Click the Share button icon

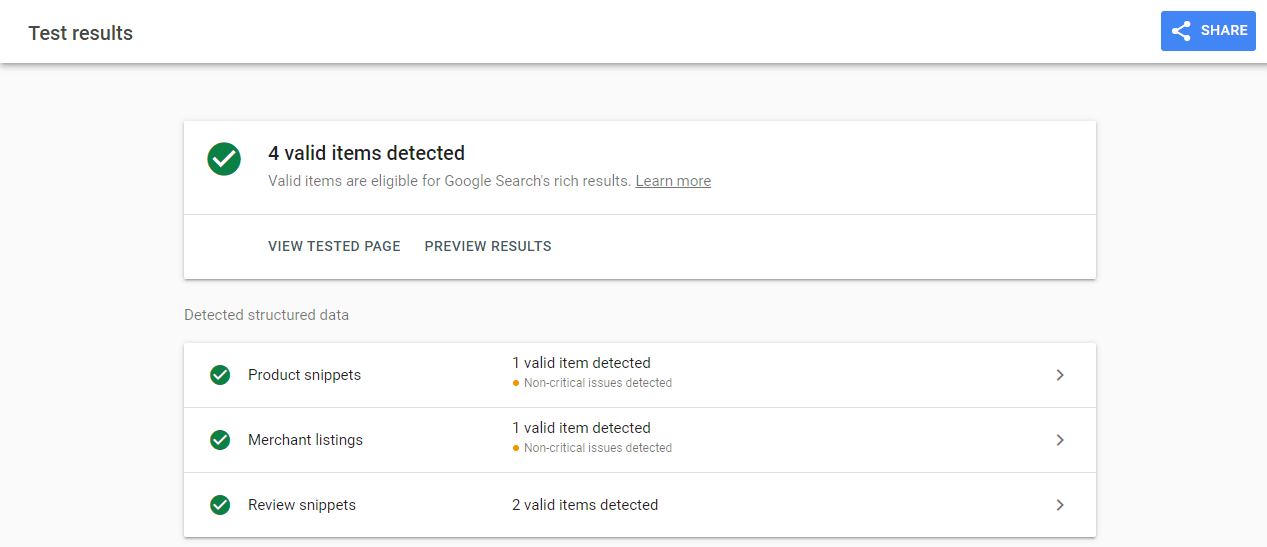pyautogui.click(x=1181, y=31)
